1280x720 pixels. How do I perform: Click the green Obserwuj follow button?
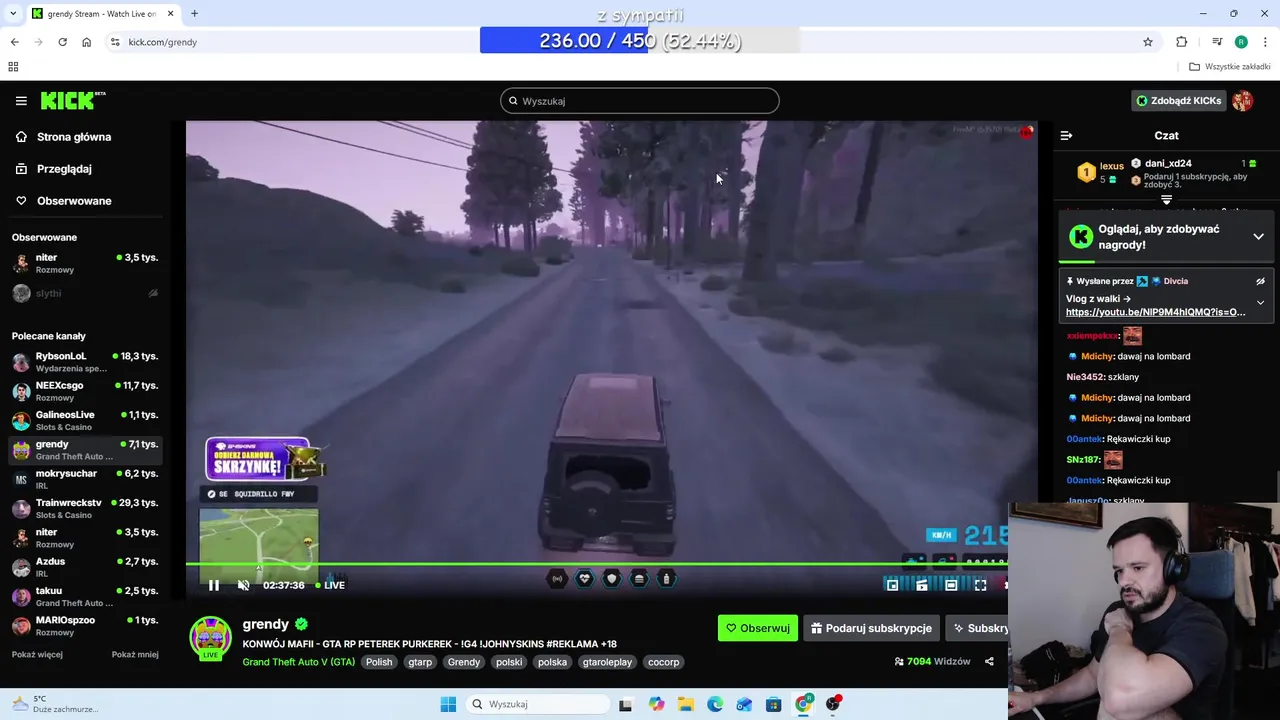point(758,628)
